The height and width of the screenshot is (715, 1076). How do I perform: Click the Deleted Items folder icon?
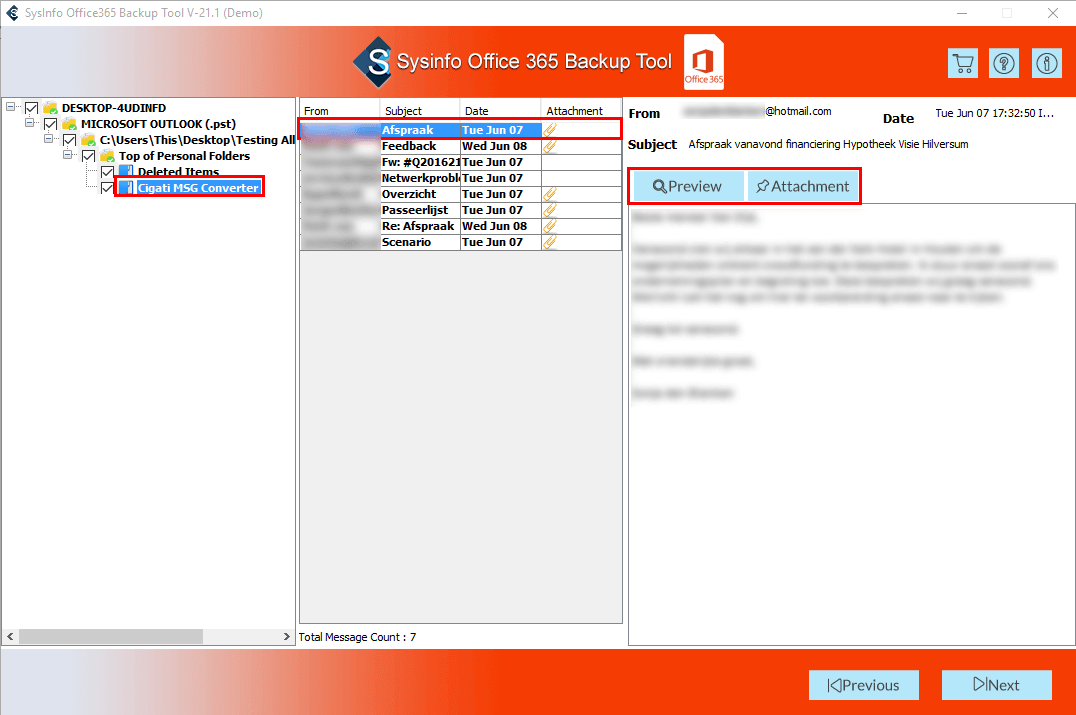click(126, 172)
